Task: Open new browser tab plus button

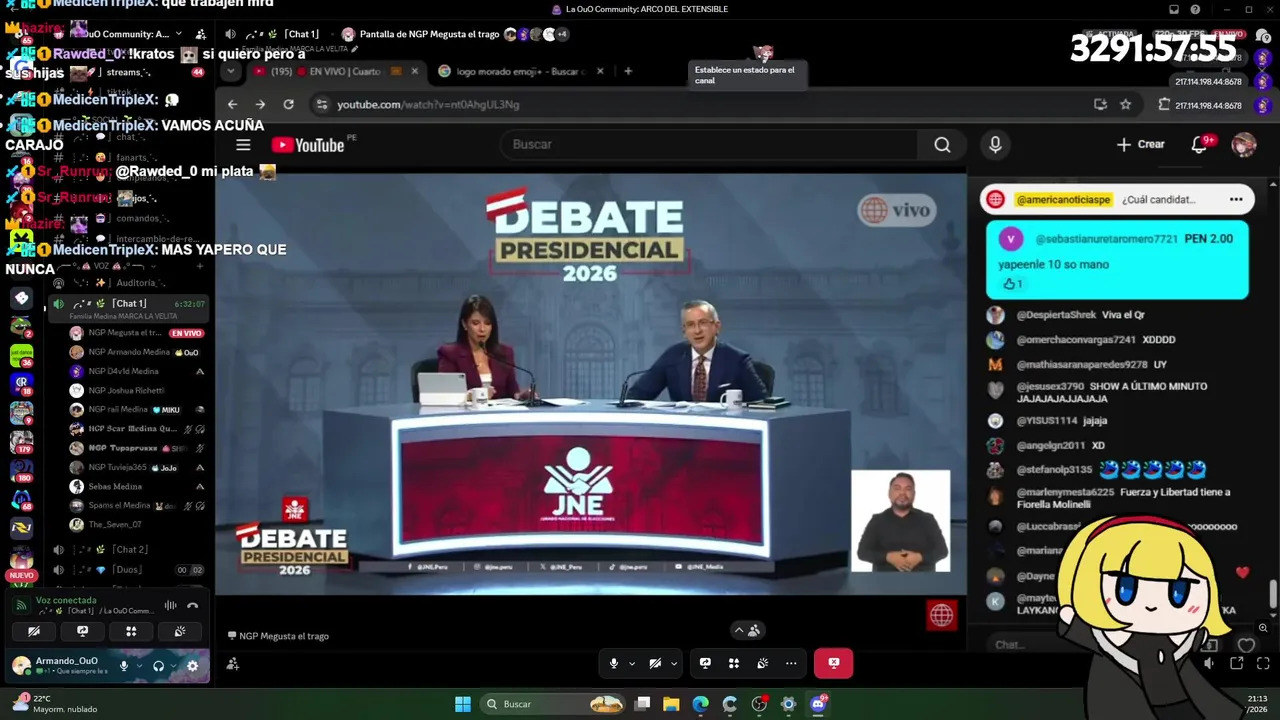Action: 628,71
